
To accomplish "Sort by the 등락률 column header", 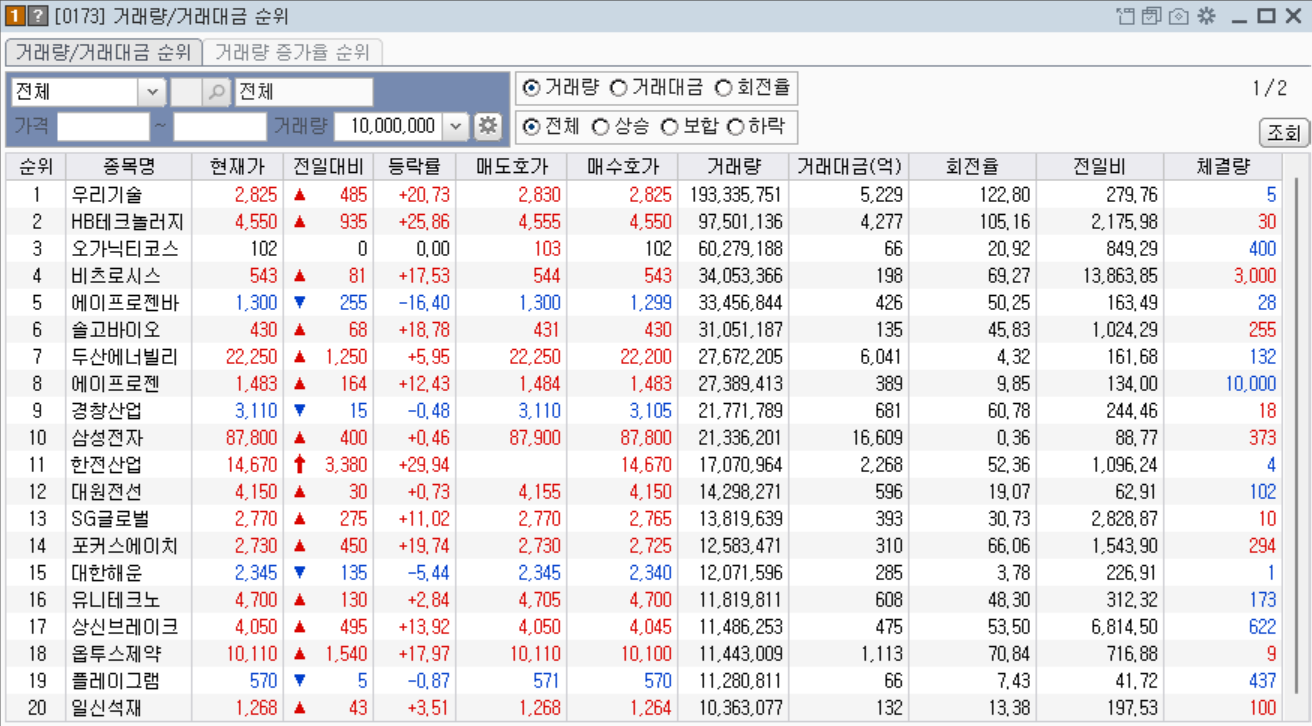I will click(414, 167).
